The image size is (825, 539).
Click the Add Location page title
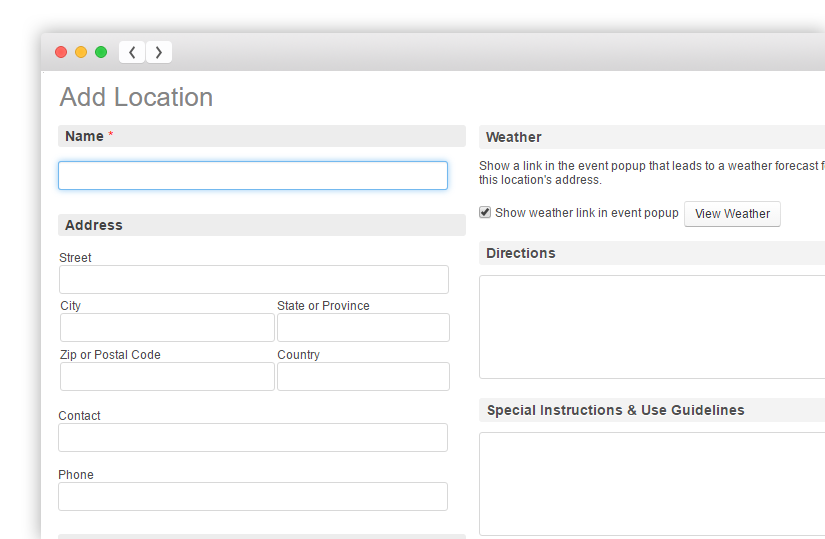[x=136, y=97]
